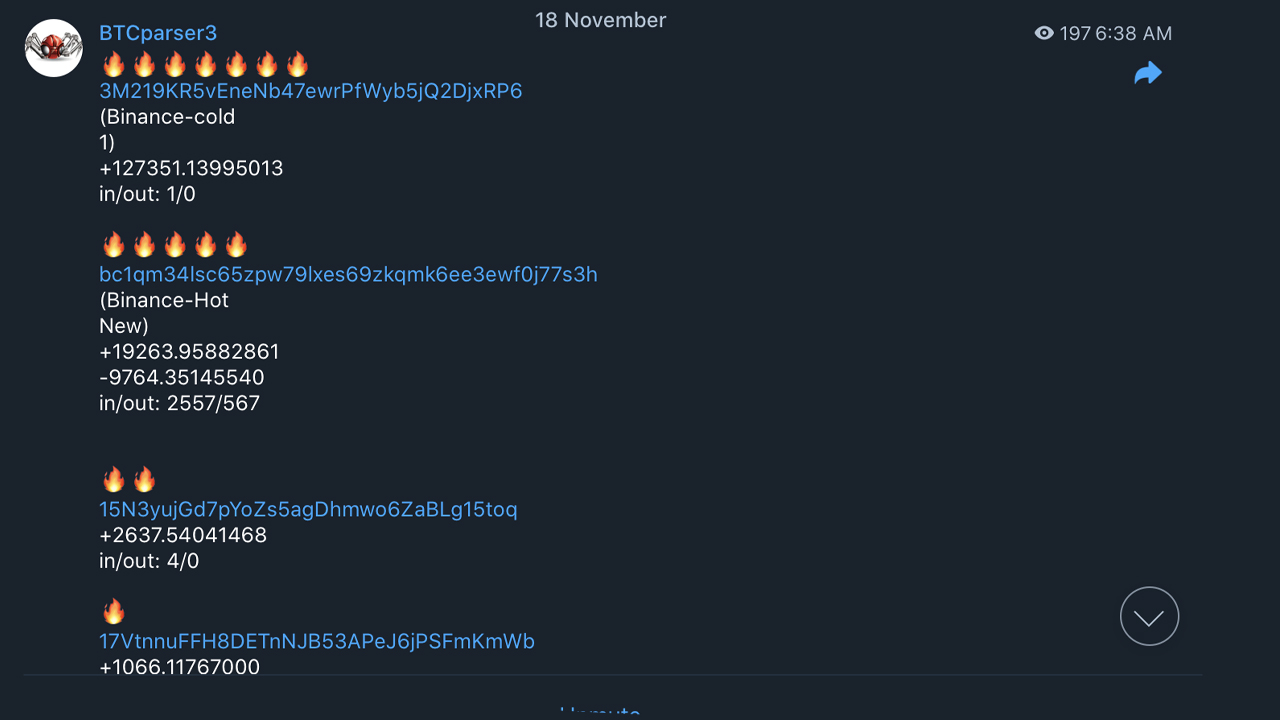Screen dimensions: 1280x720
Task: Click the +2637.54041468 amount text
Action: pos(183,535)
